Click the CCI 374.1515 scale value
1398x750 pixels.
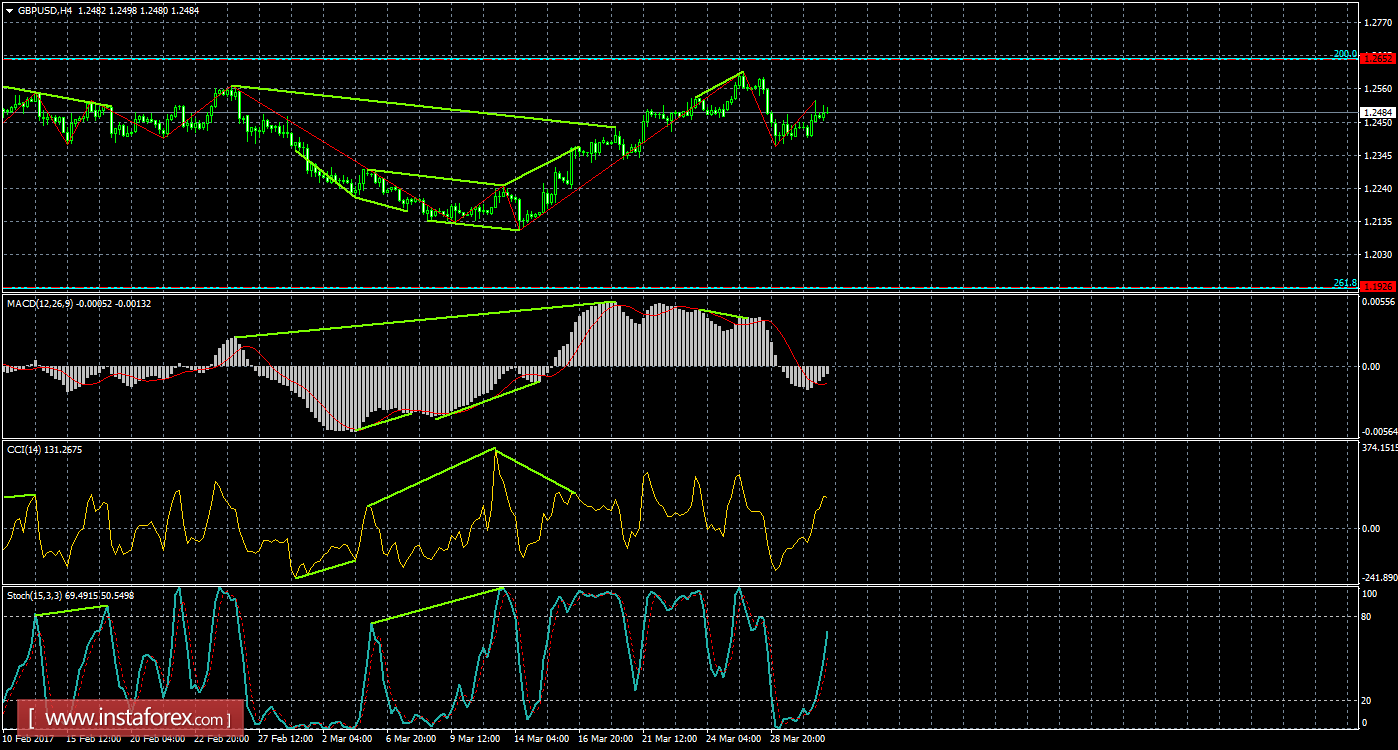point(1378,448)
